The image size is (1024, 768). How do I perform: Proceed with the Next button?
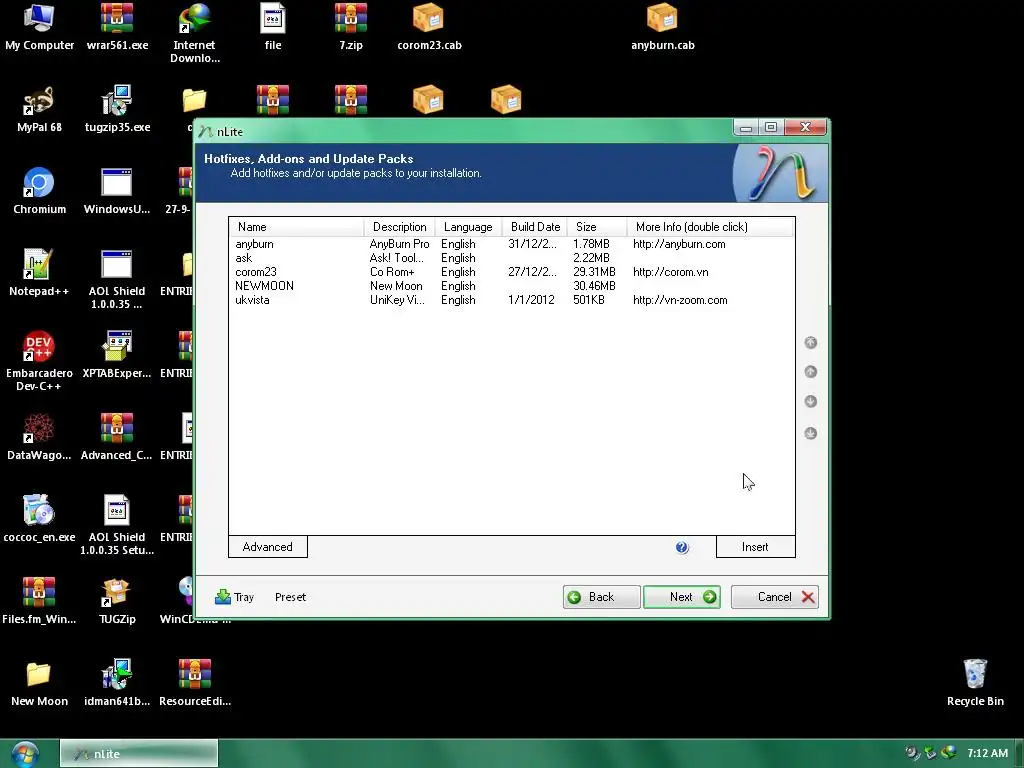click(682, 597)
